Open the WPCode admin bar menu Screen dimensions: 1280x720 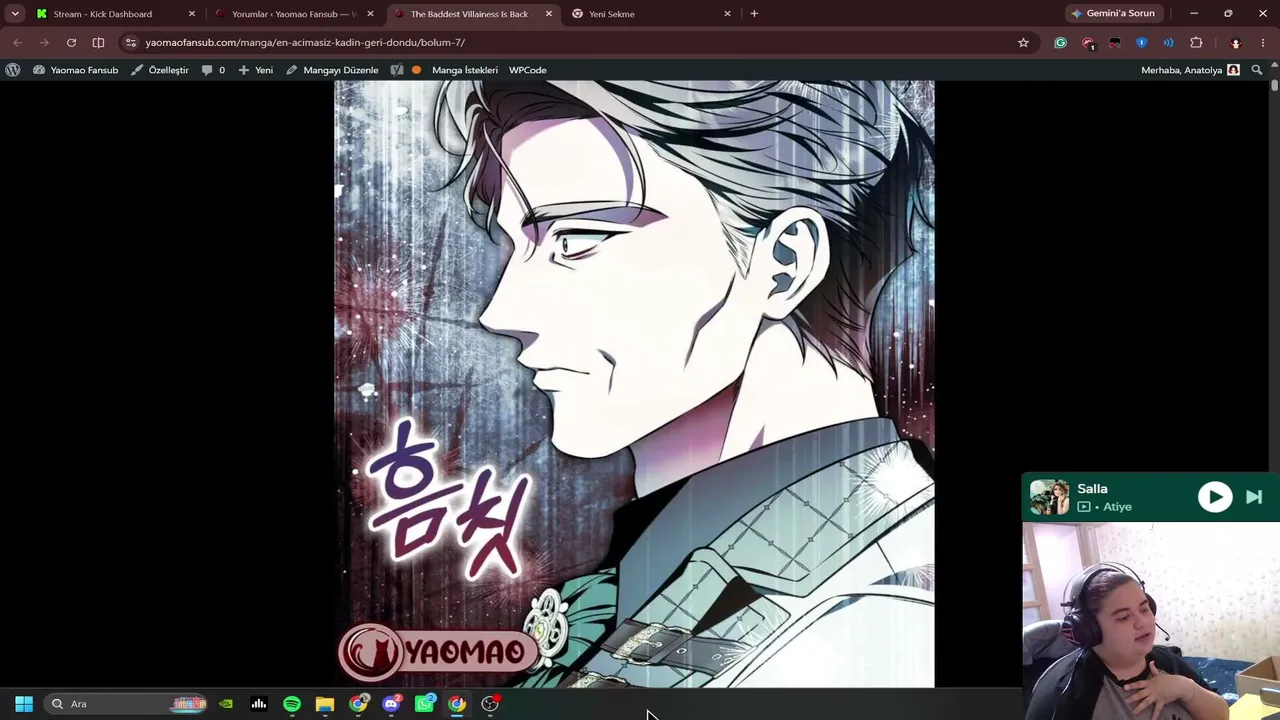pos(528,70)
